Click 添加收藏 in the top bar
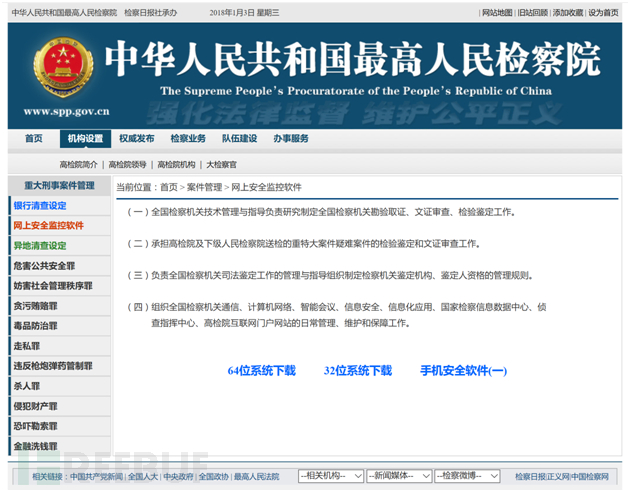This screenshot has width=630, height=492. [568, 13]
